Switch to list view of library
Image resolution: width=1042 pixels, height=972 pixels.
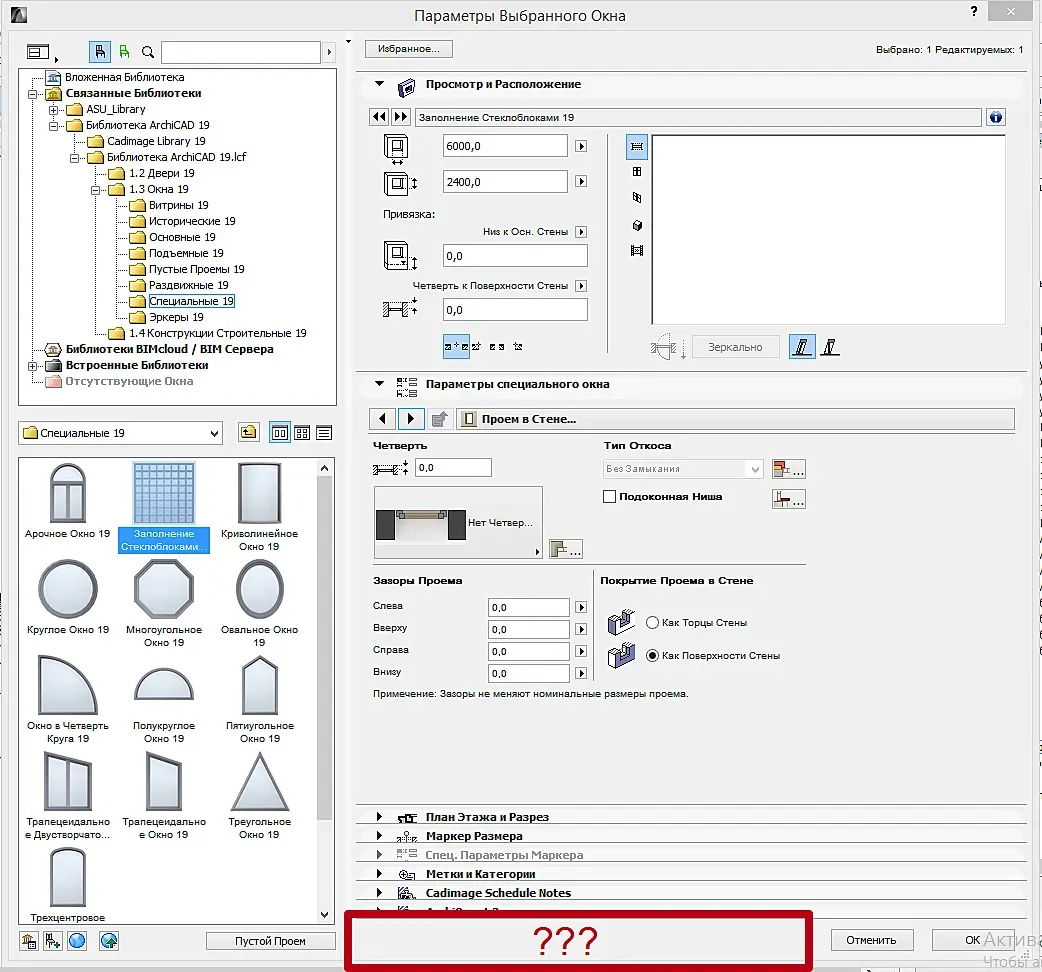pyautogui.click(x=324, y=433)
